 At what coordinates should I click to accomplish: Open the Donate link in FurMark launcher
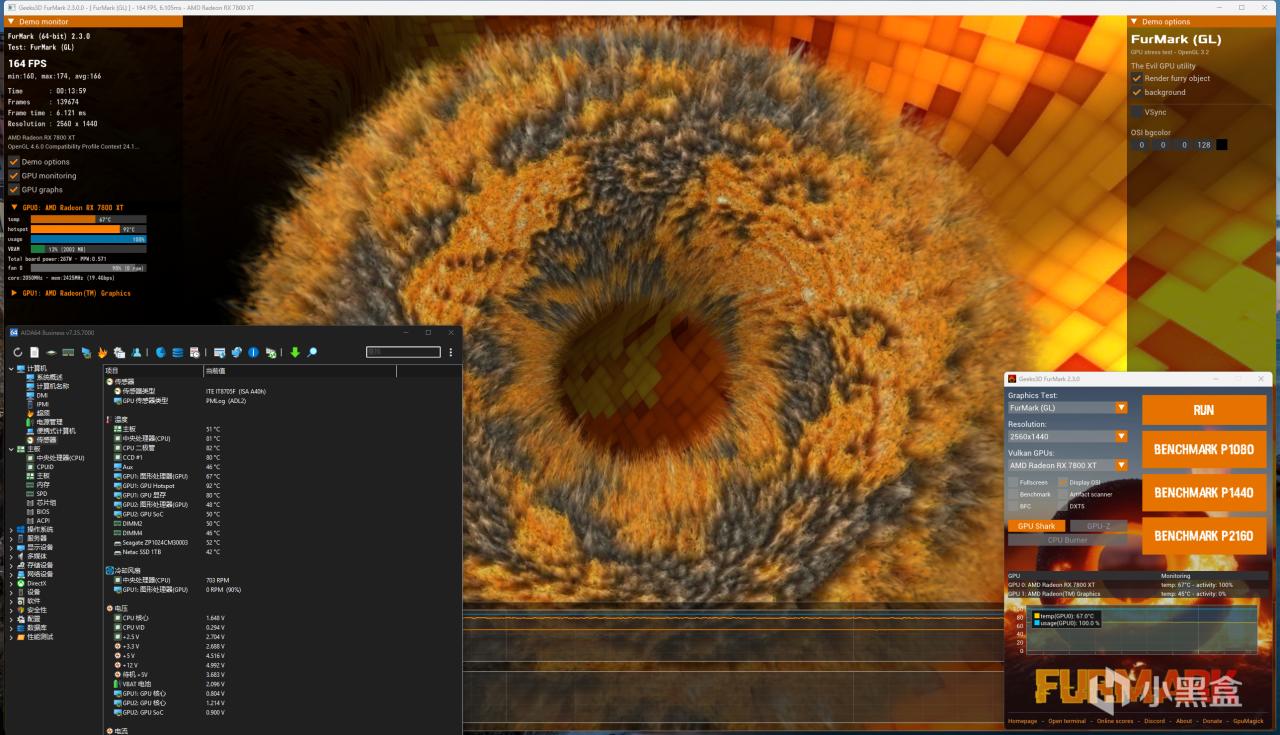1212,721
